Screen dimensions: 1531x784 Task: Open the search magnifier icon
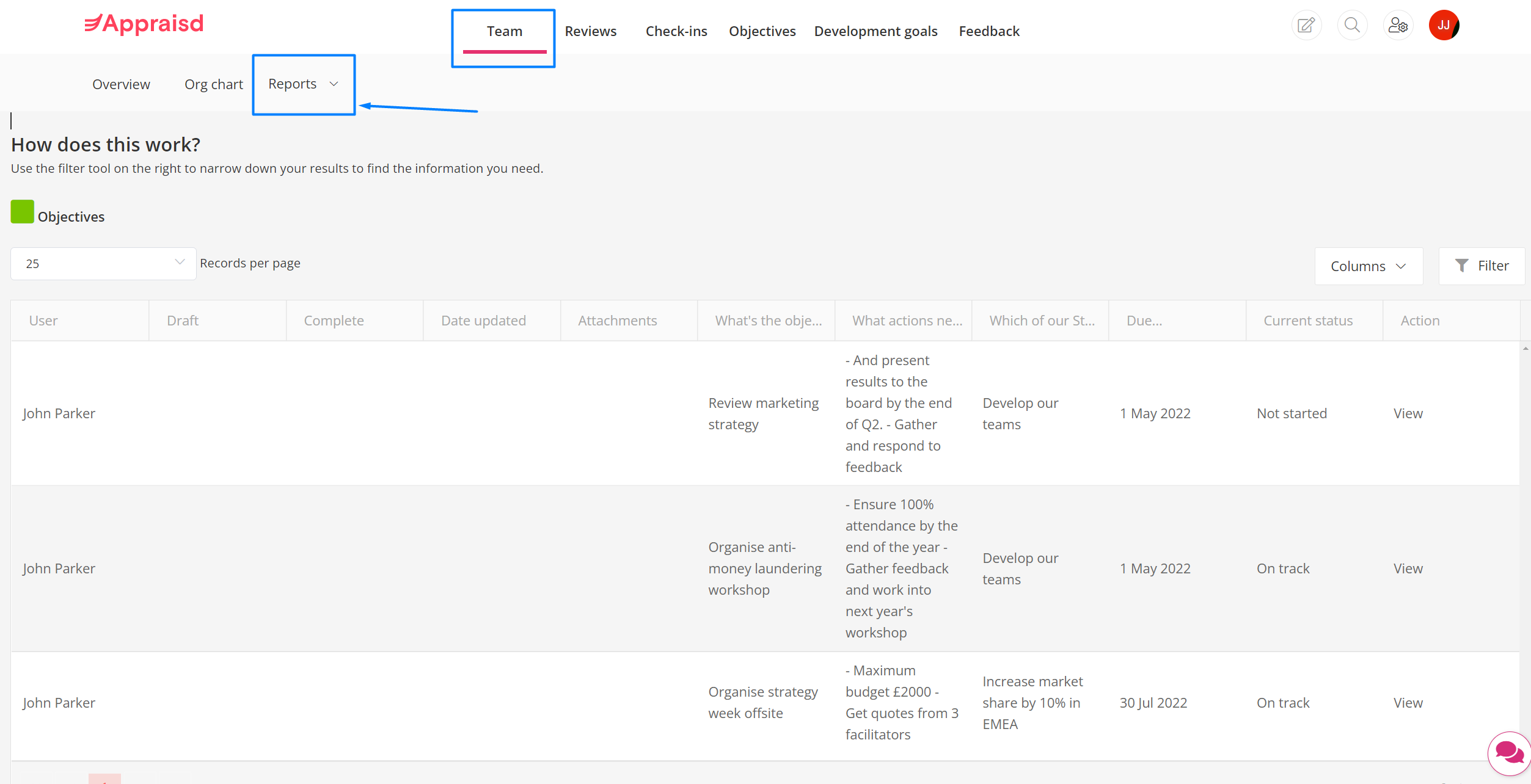click(1352, 25)
